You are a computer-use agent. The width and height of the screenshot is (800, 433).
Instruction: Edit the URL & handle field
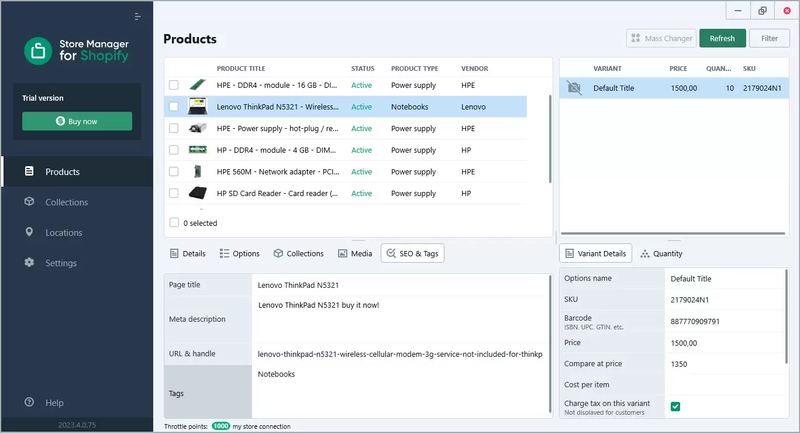[401, 354]
